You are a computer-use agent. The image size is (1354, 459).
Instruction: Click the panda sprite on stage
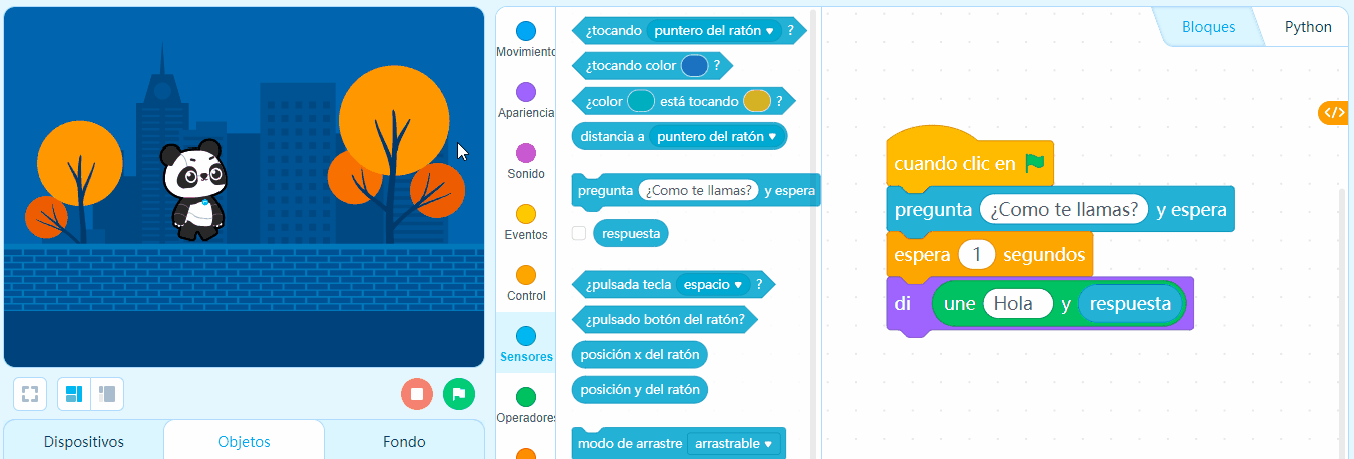[198, 190]
